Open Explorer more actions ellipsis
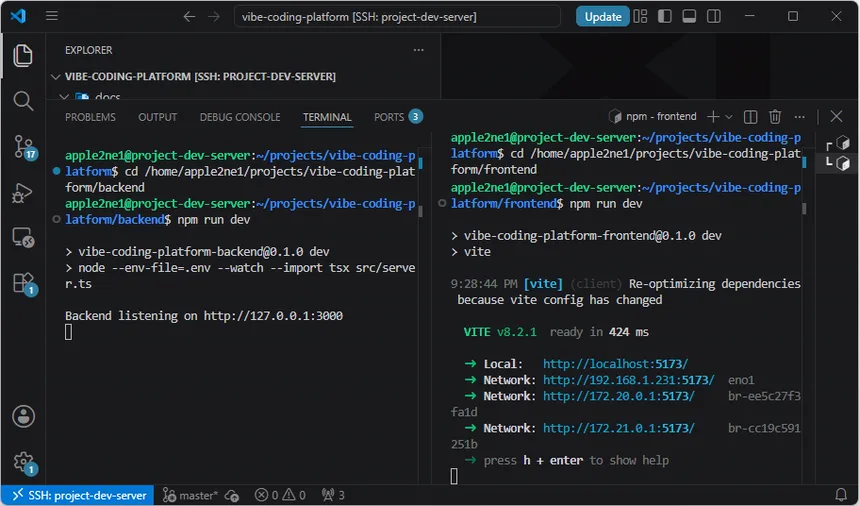The width and height of the screenshot is (860, 506). click(418, 50)
